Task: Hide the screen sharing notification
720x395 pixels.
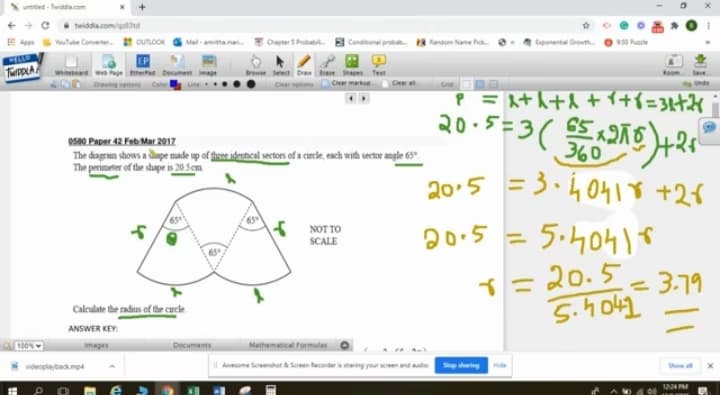Action: [x=500, y=366]
